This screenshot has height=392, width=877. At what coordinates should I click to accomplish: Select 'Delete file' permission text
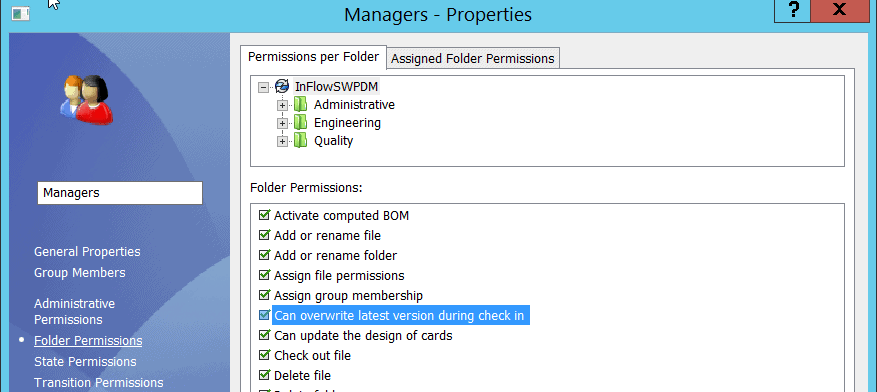(302, 376)
